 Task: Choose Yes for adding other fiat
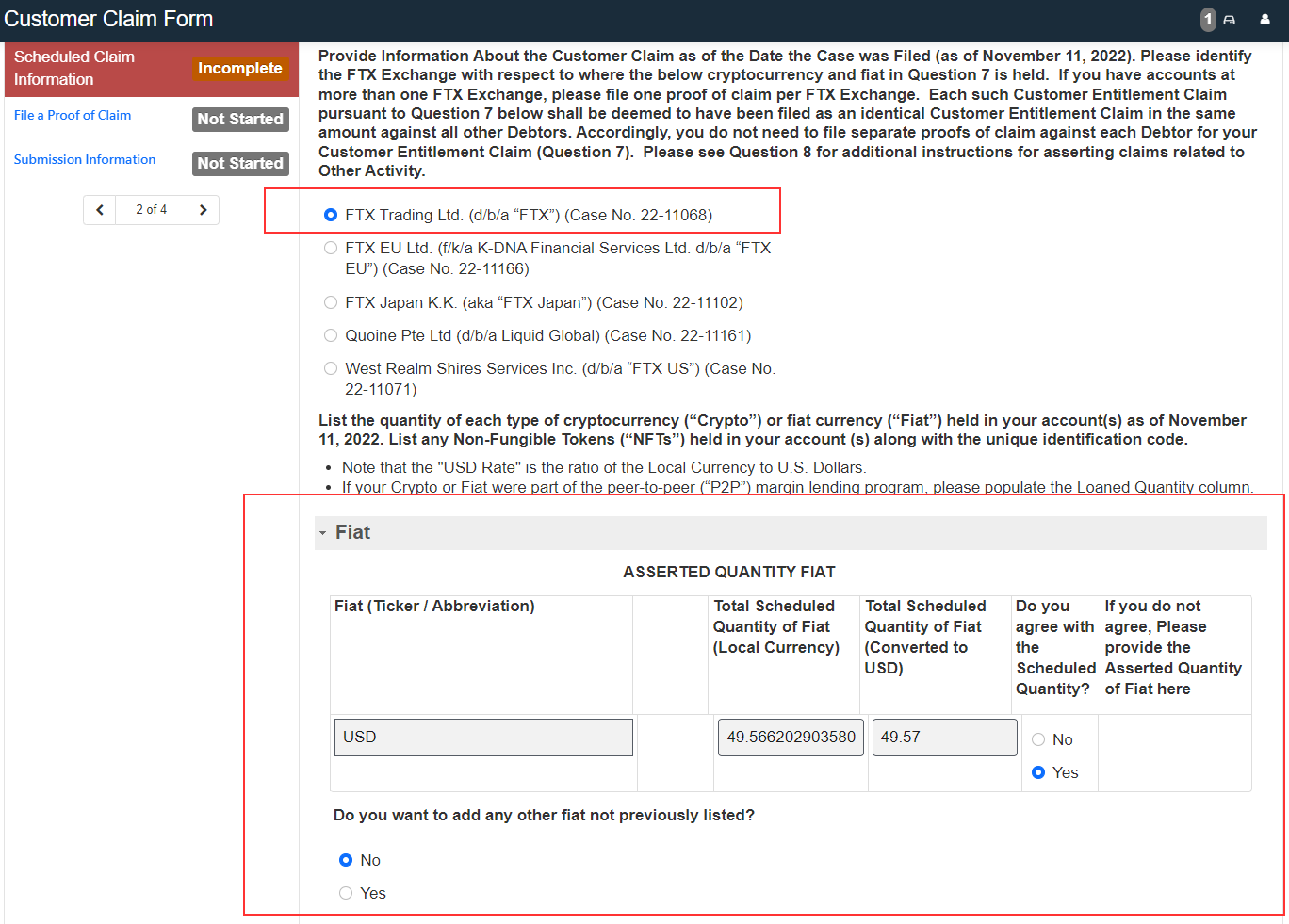coord(346,893)
